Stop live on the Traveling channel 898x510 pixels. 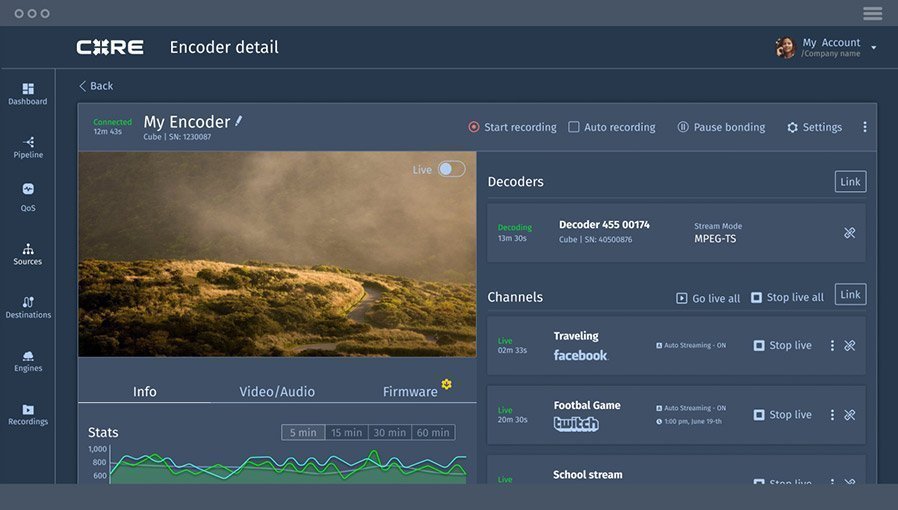pos(782,345)
